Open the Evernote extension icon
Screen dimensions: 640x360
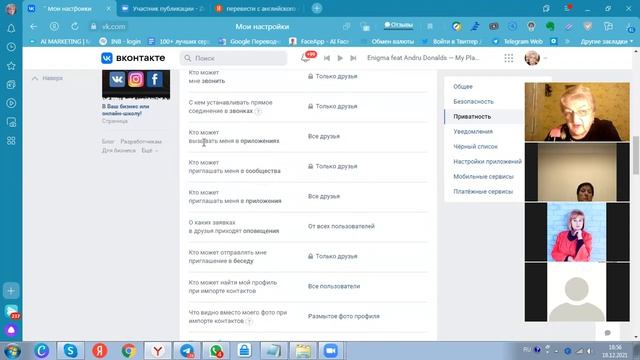[550, 27]
